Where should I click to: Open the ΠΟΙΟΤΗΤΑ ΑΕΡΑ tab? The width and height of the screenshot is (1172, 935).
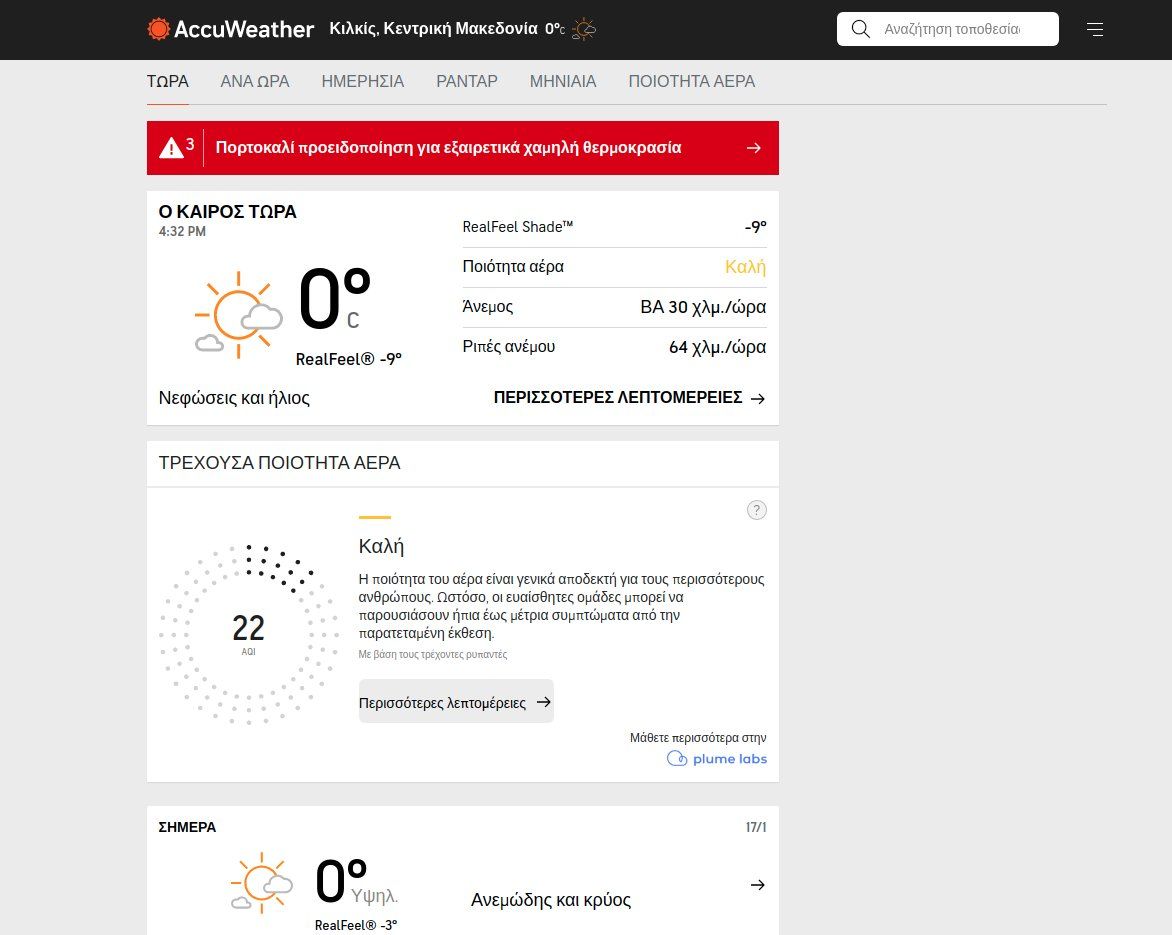pyautogui.click(x=691, y=82)
